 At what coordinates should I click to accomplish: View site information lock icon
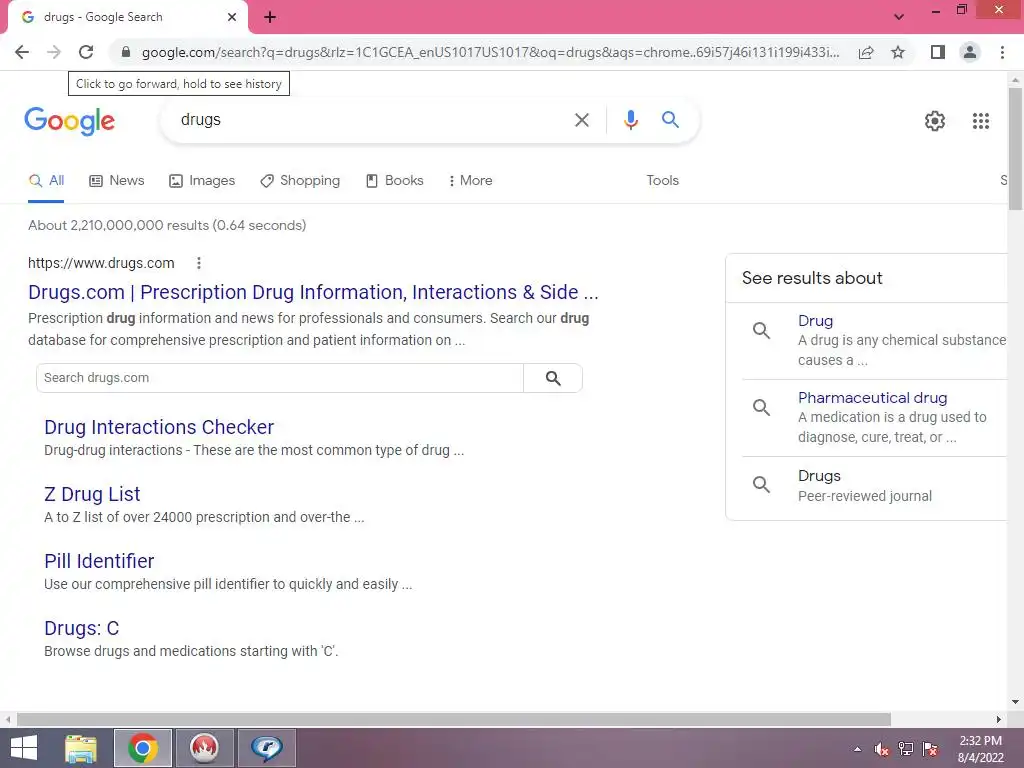(x=126, y=52)
